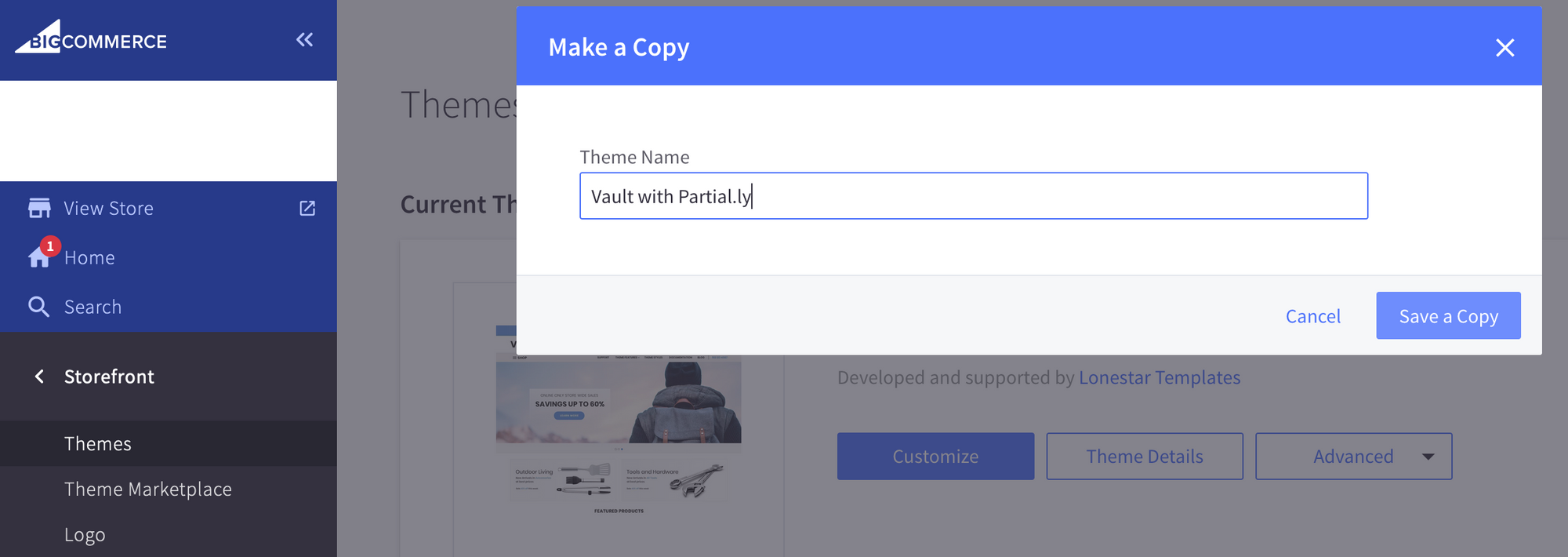Image resolution: width=1568 pixels, height=557 pixels.
Task: Click the Home house icon
Action: click(x=38, y=258)
